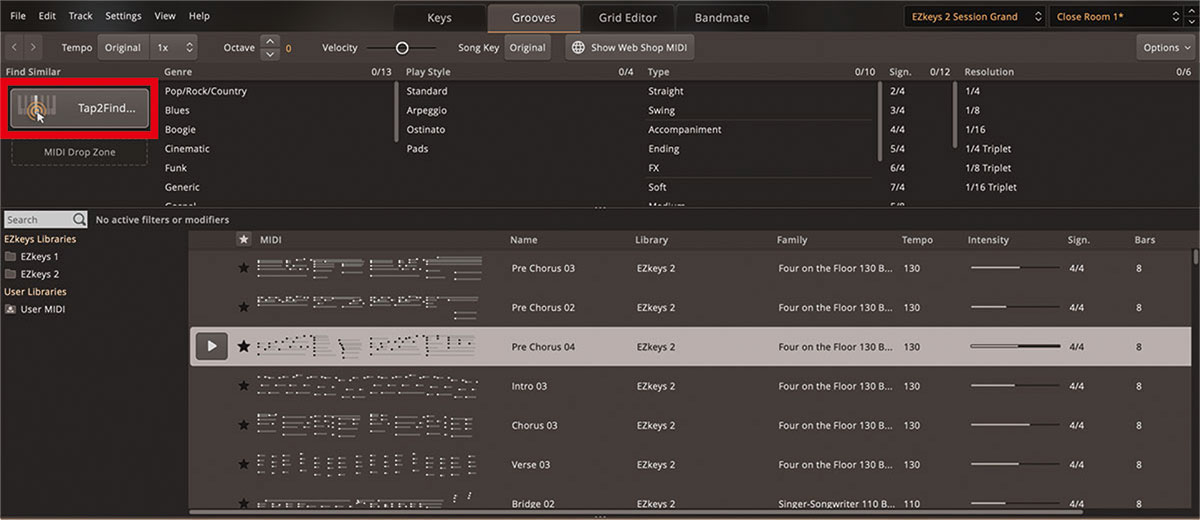The image size is (1200, 520).
Task: Filter by Ostinato play style
Action: coord(426,129)
